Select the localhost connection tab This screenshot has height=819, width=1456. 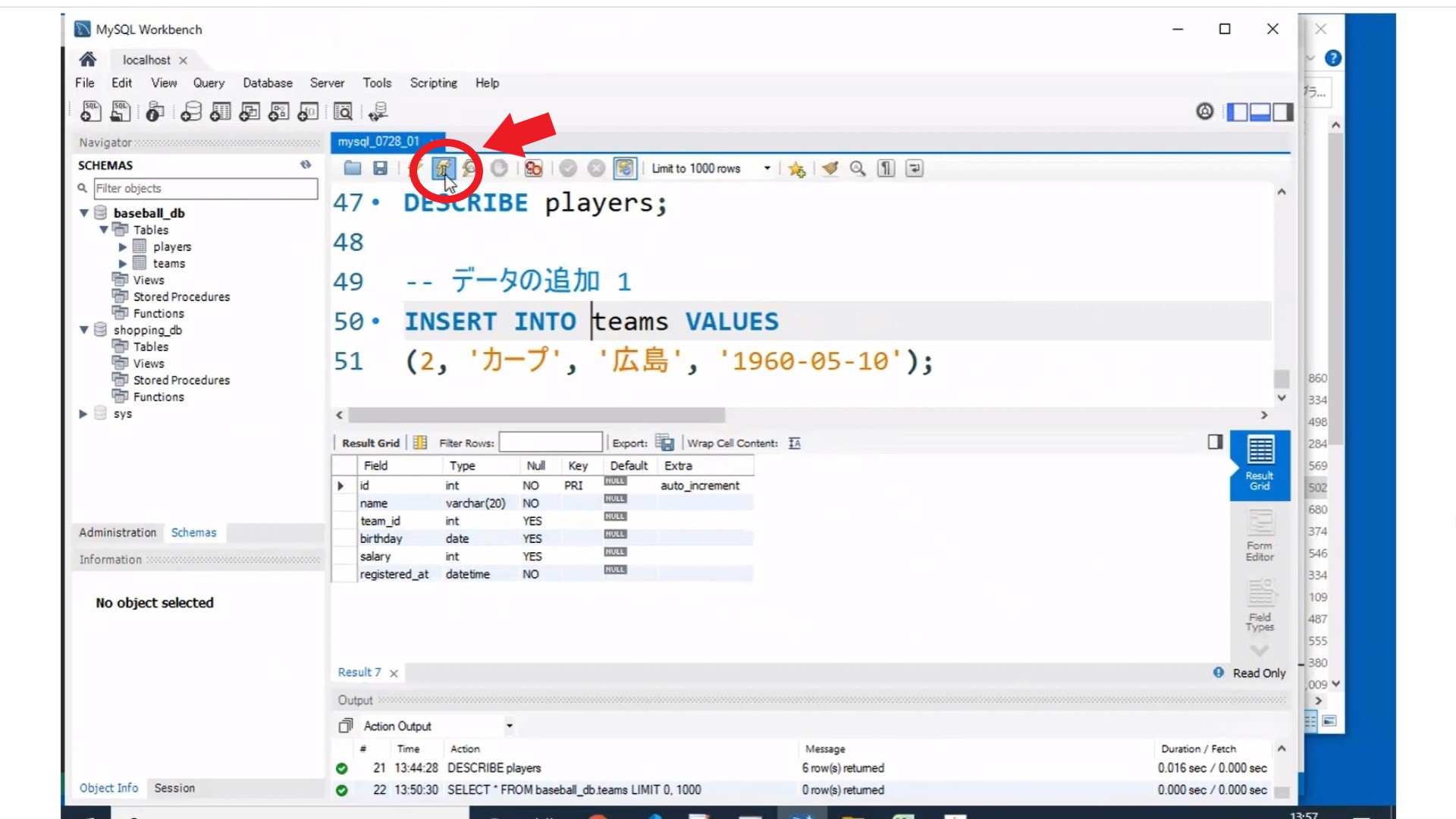(146, 60)
